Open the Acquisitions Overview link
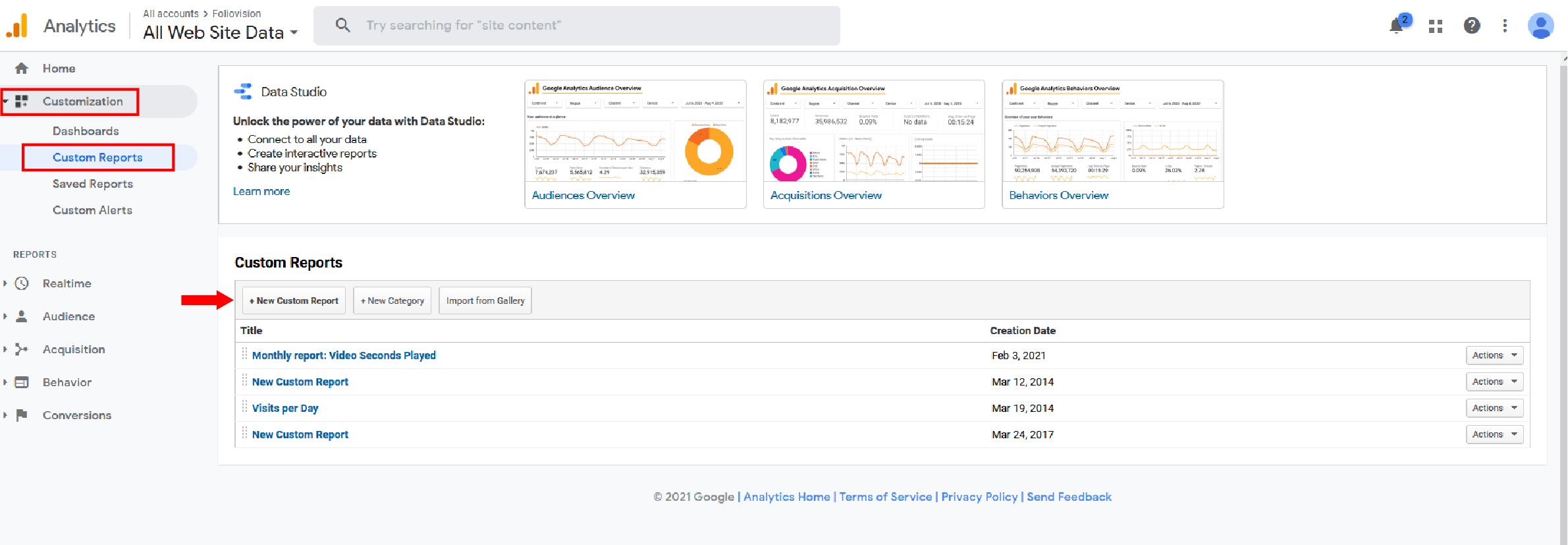Screen dimensions: 1568x545 826,195
